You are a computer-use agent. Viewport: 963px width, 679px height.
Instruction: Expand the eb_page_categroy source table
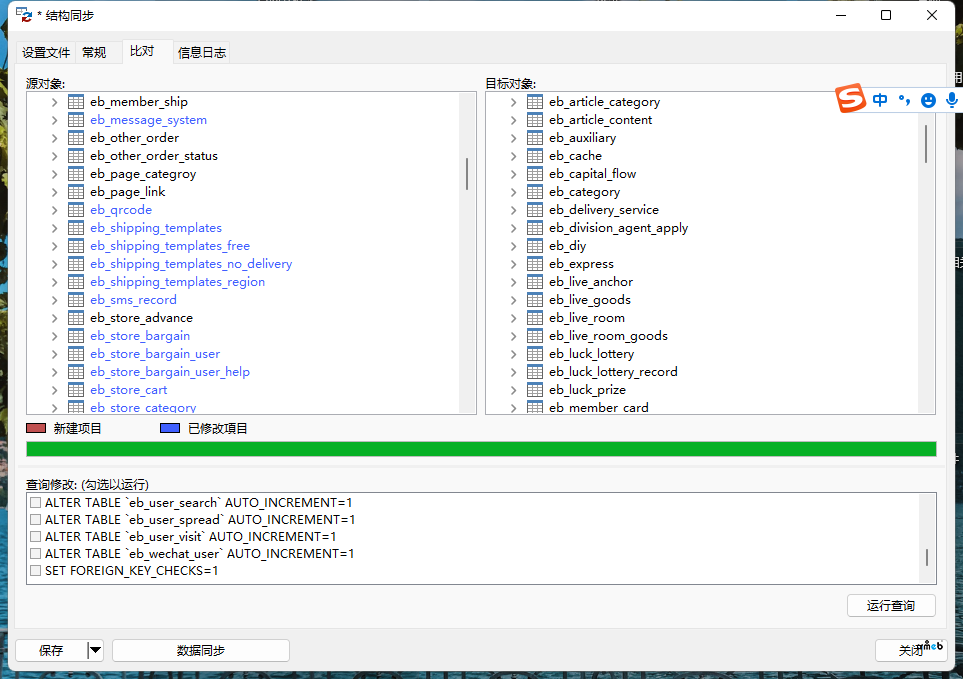point(55,174)
